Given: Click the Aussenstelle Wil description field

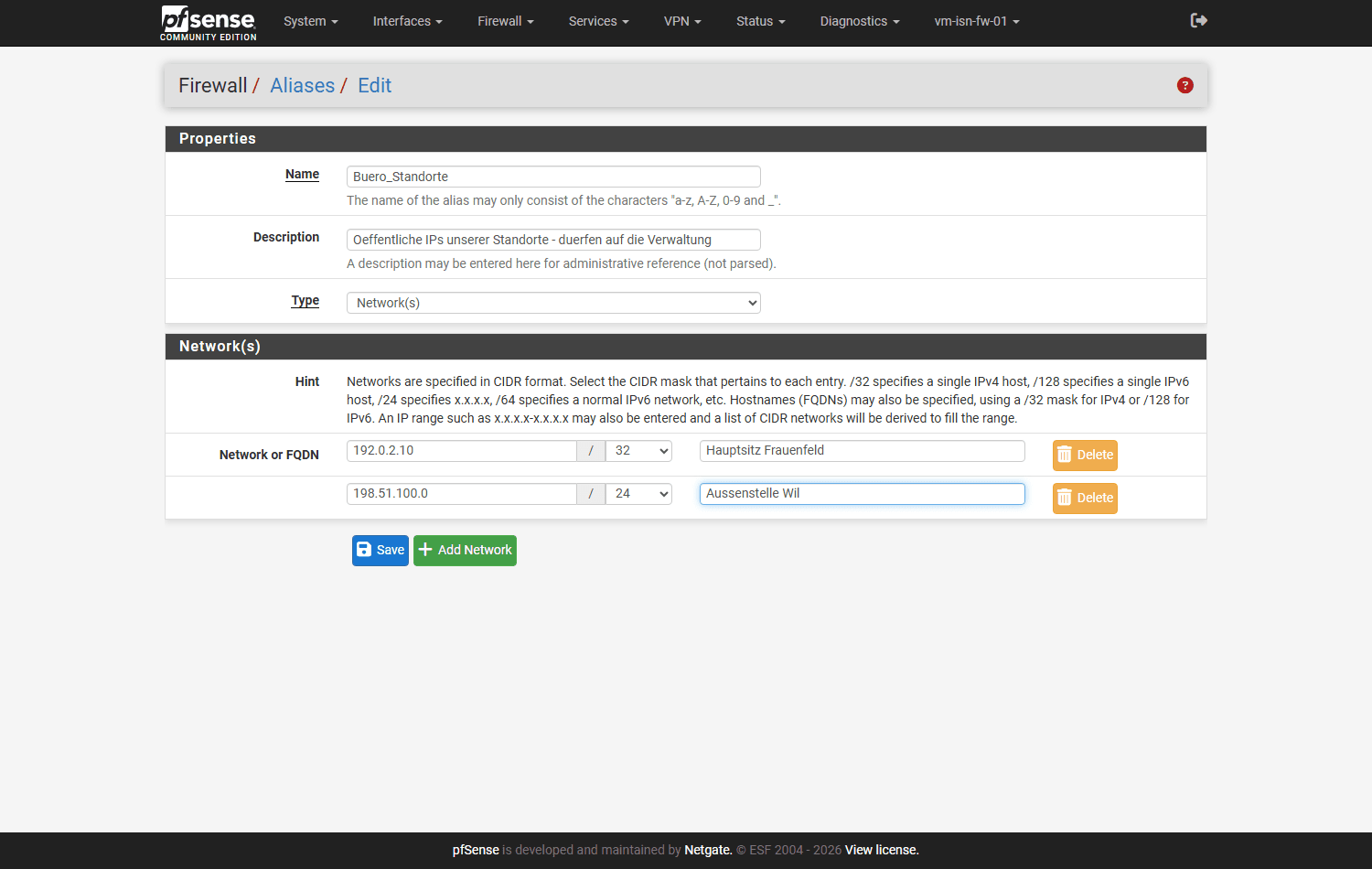Looking at the screenshot, I should point(863,494).
